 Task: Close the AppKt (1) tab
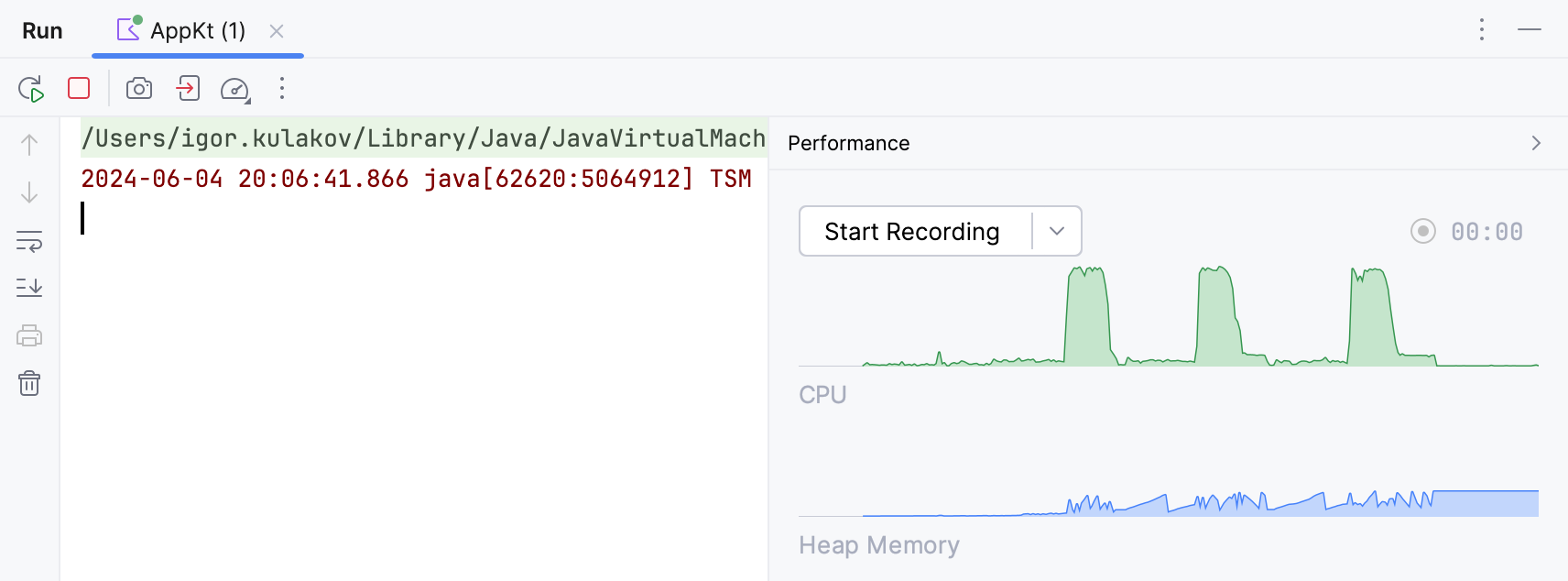pyautogui.click(x=277, y=30)
